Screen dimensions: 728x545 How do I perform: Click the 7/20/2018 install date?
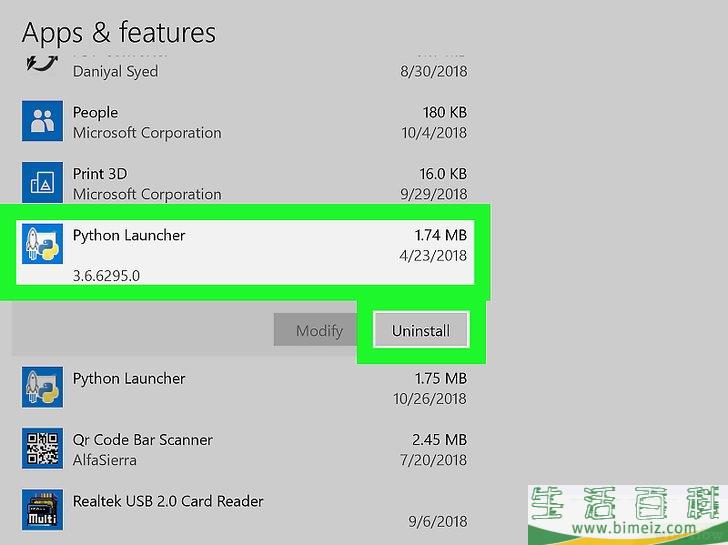[x=434, y=460]
